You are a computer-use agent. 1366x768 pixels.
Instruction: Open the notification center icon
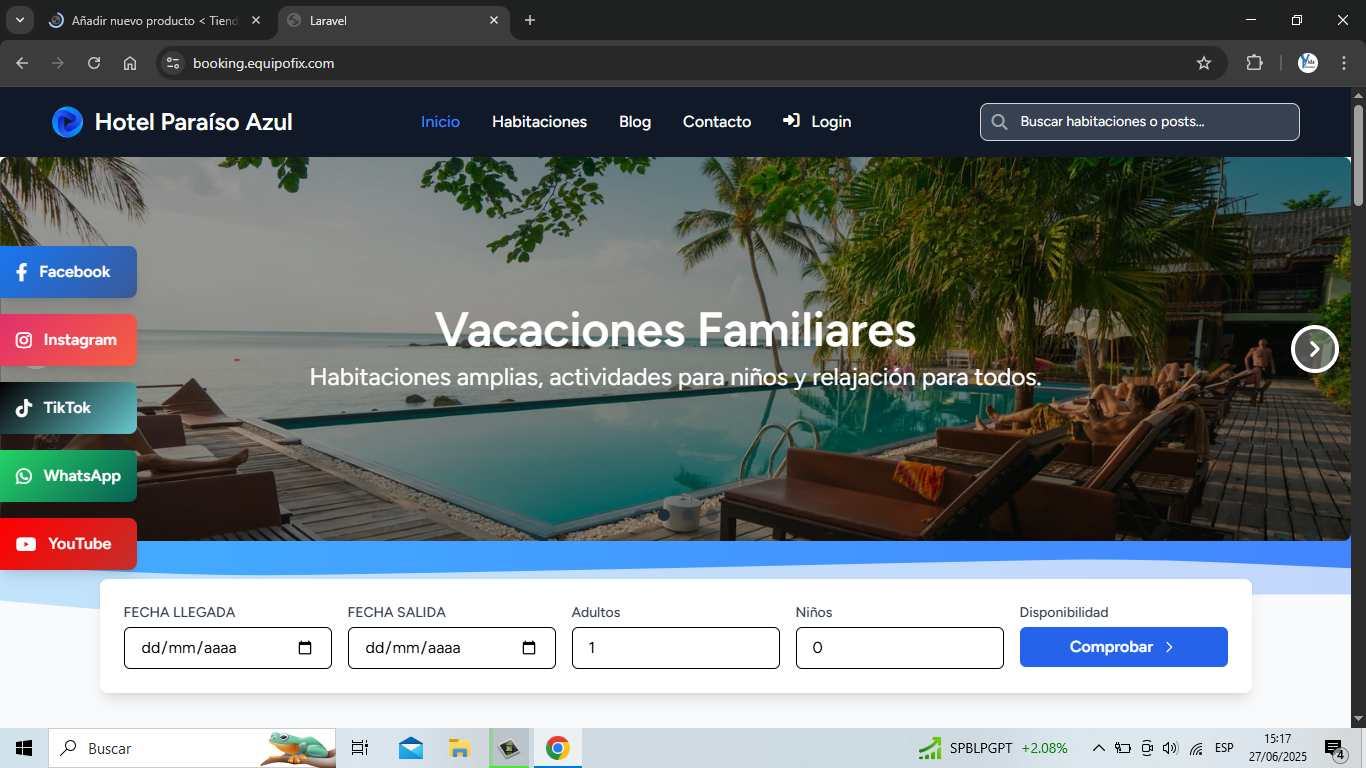(x=1335, y=748)
